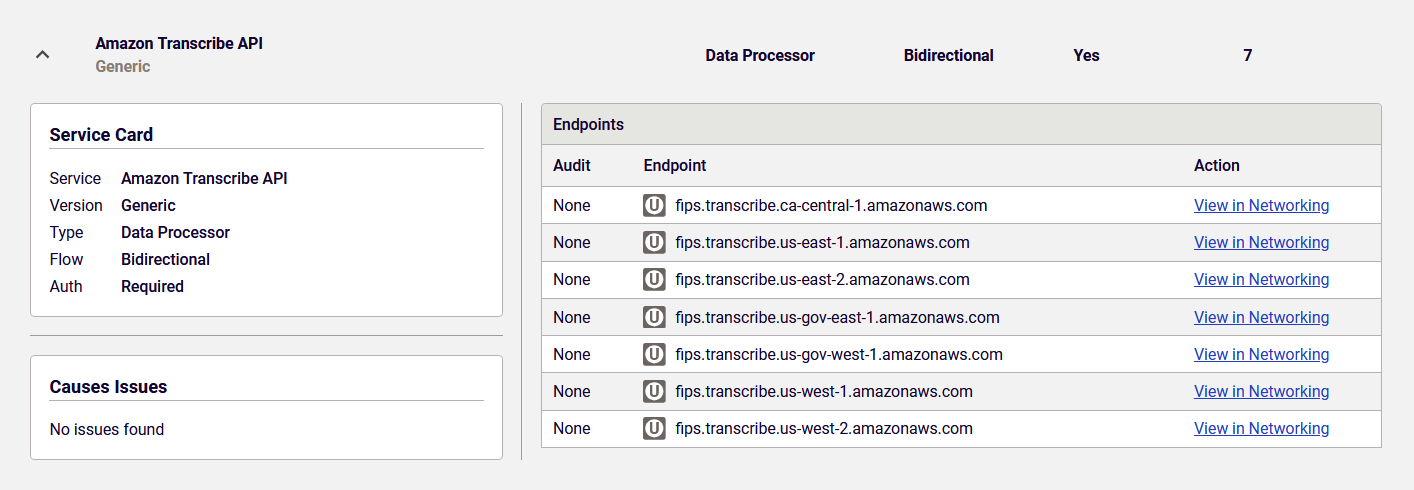Screen dimensions: 1414x490
Task: Click the U icon for us-west-1 endpoint
Action: pyautogui.click(x=654, y=392)
